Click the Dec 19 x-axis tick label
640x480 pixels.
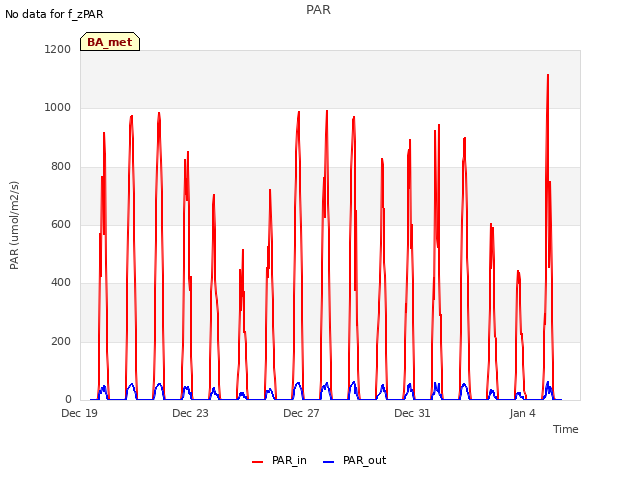pyautogui.click(x=80, y=413)
